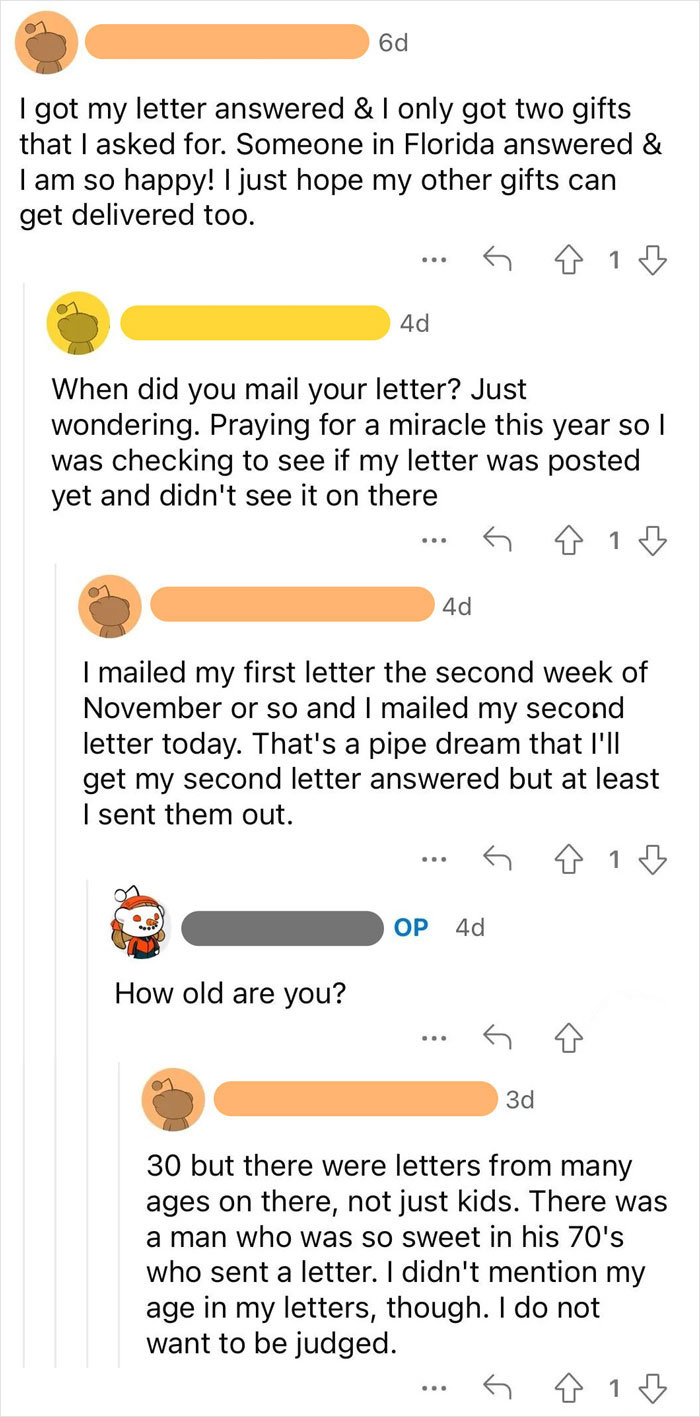Reply to the 'How old are you?' comment
This screenshot has height=1417, width=700.
tap(497, 1038)
